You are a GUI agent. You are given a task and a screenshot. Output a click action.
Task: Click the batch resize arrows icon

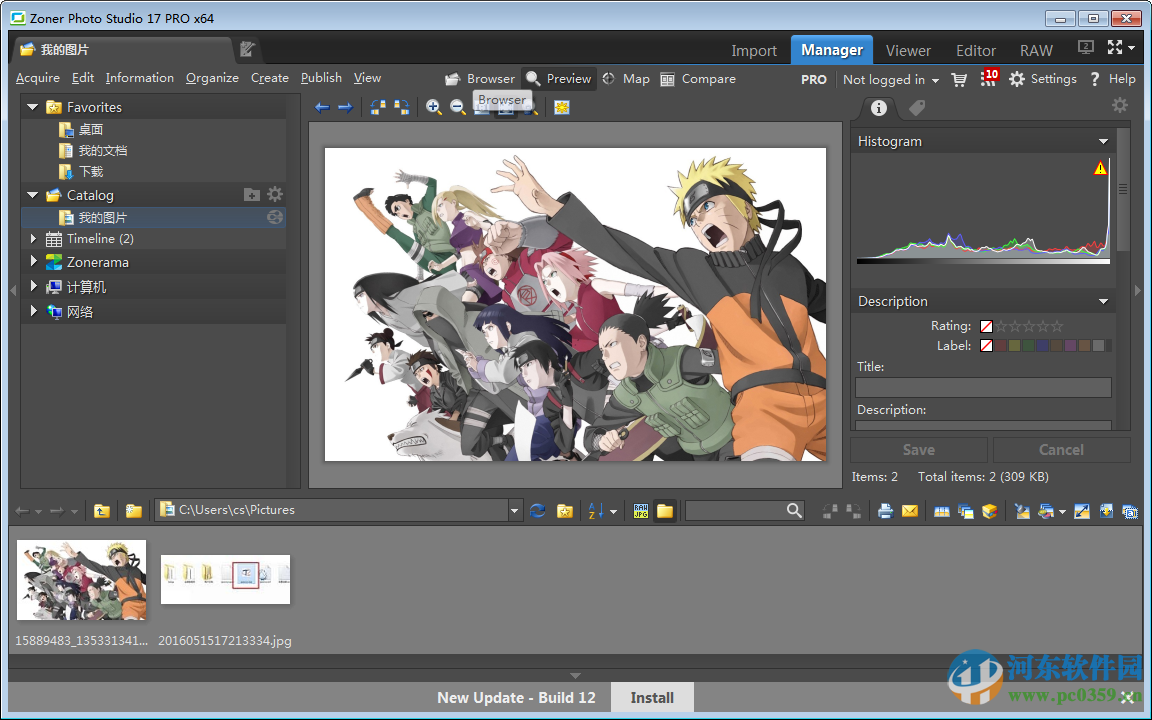[x=1082, y=510]
